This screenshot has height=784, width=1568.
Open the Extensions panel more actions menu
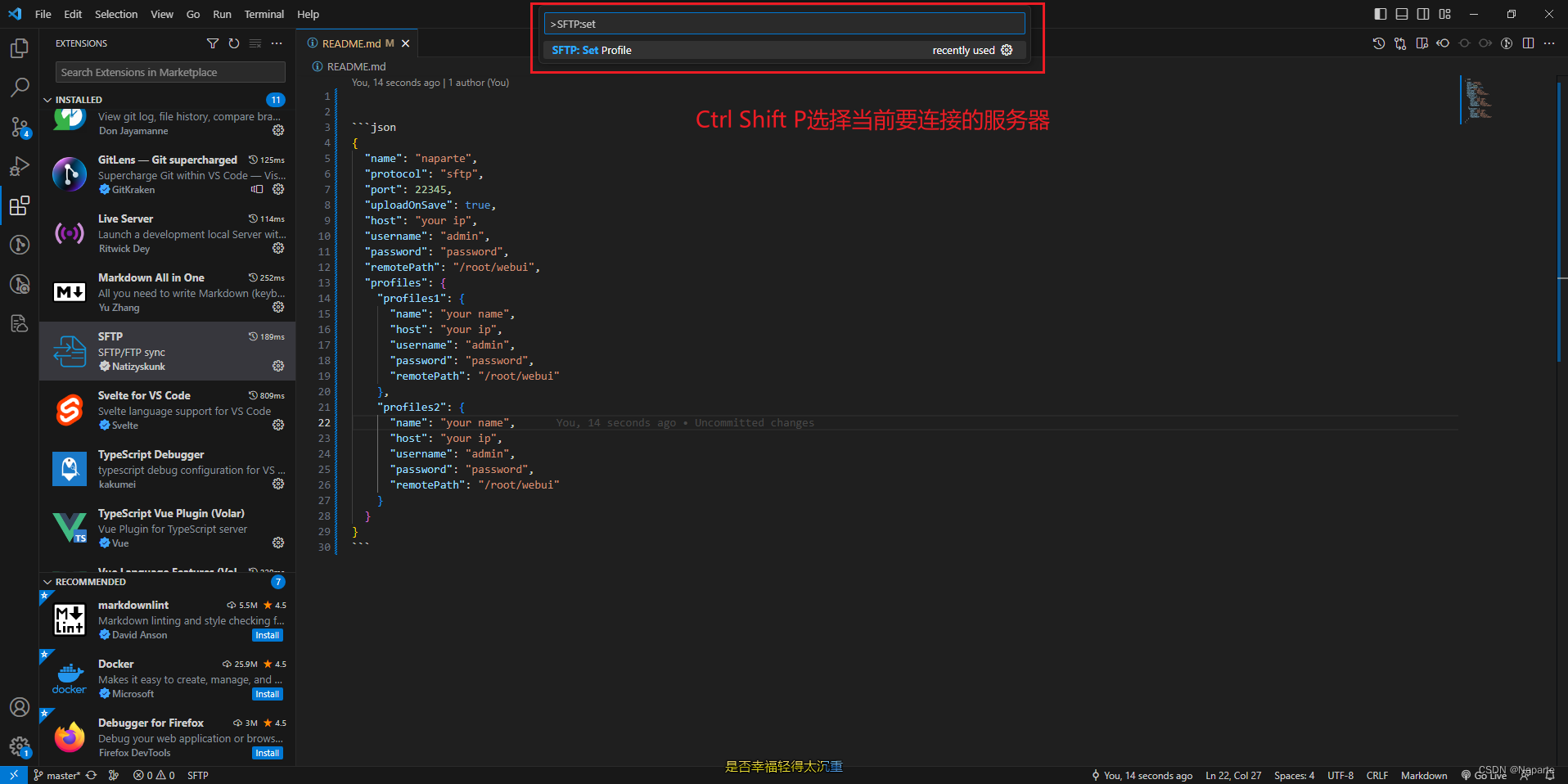pyautogui.click(x=277, y=43)
